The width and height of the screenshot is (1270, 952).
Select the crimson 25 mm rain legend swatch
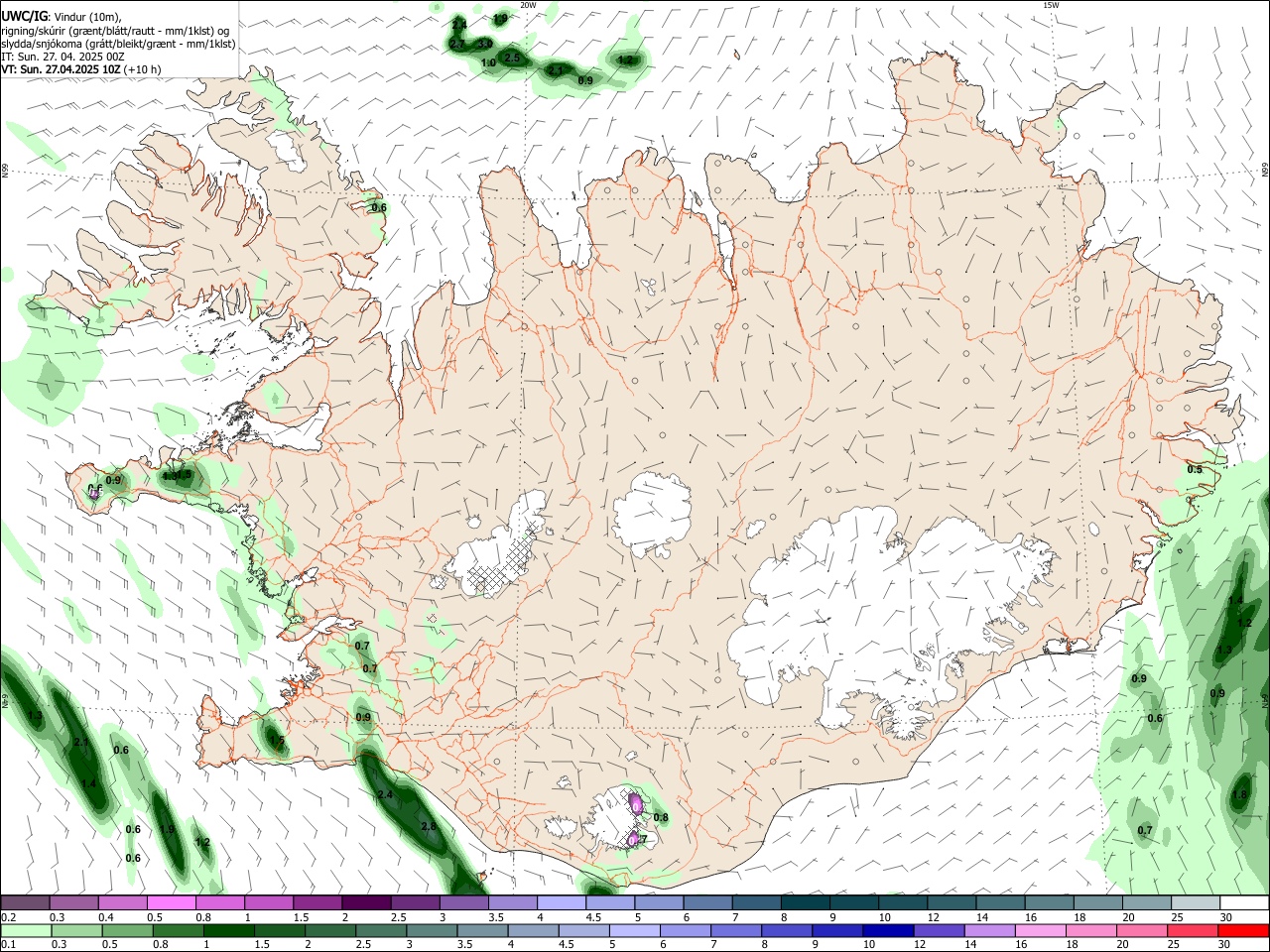pyautogui.click(x=1193, y=931)
